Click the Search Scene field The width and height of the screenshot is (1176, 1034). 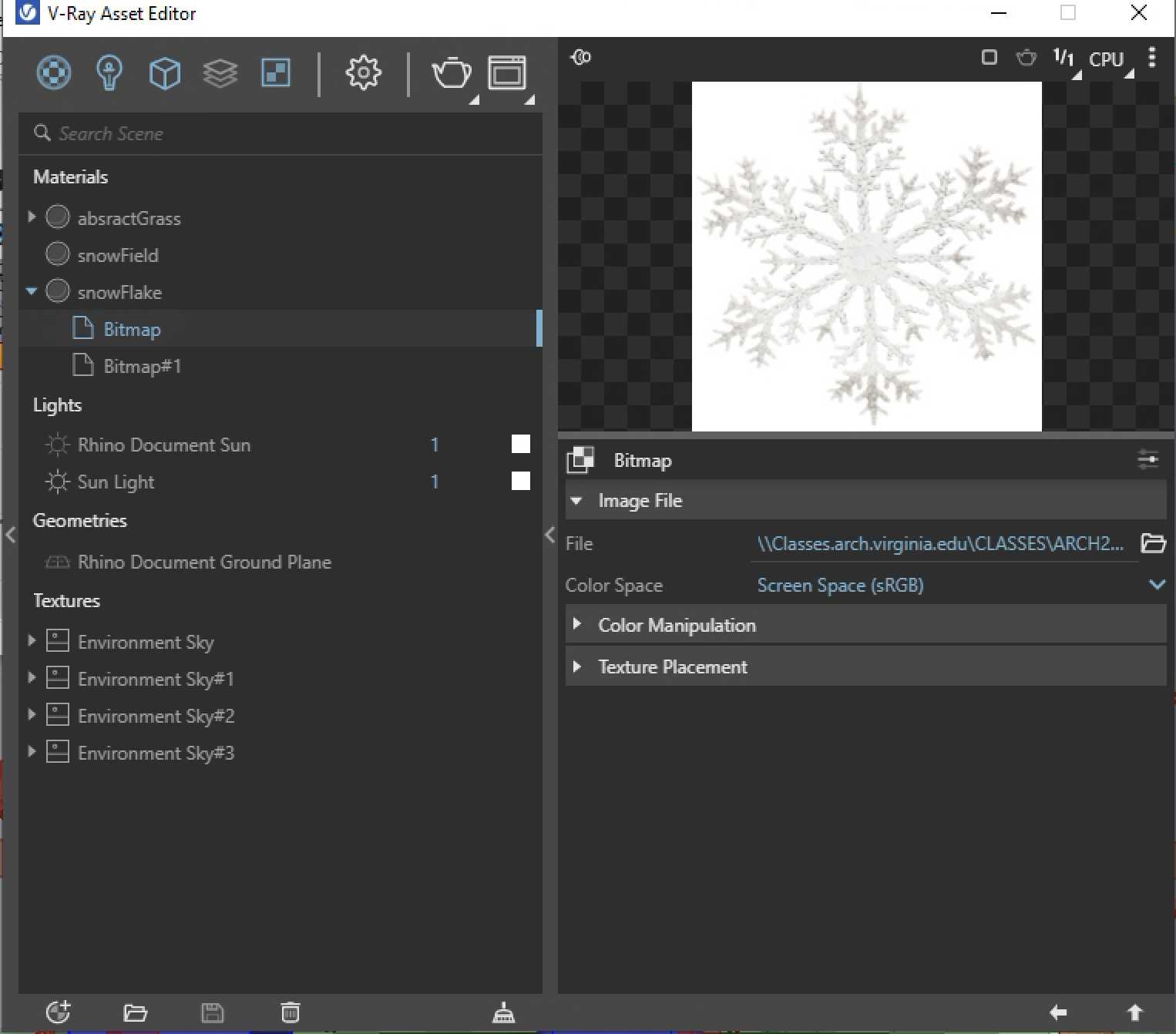pyautogui.click(x=281, y=134)
